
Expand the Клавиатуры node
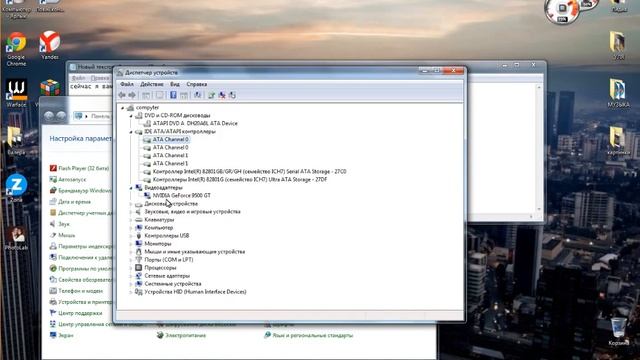click(x=131, y=220)
